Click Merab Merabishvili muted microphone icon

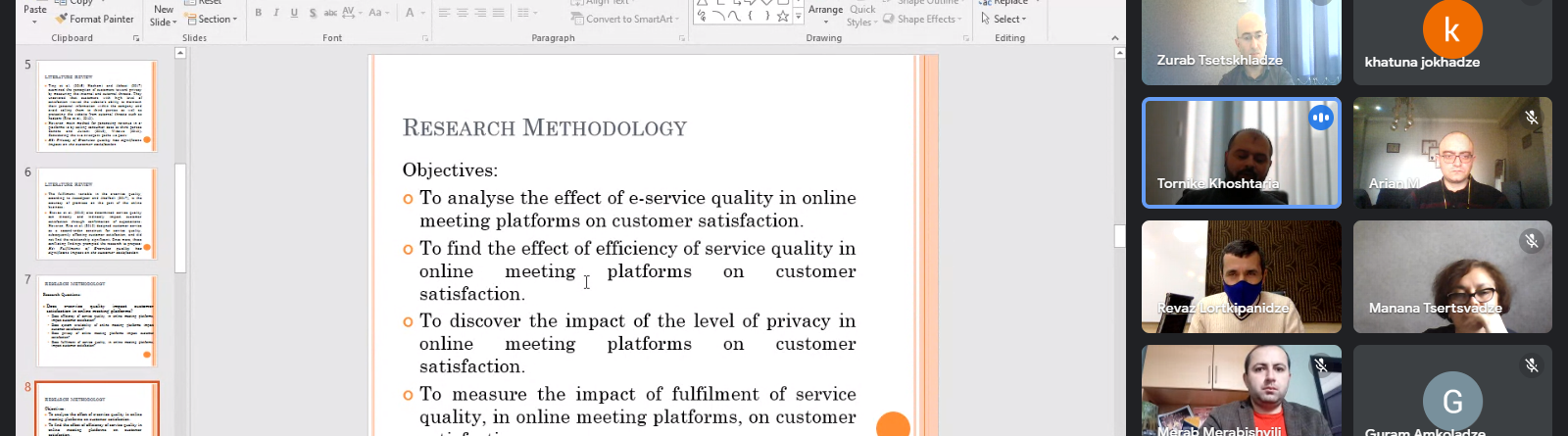point(1321,365)
